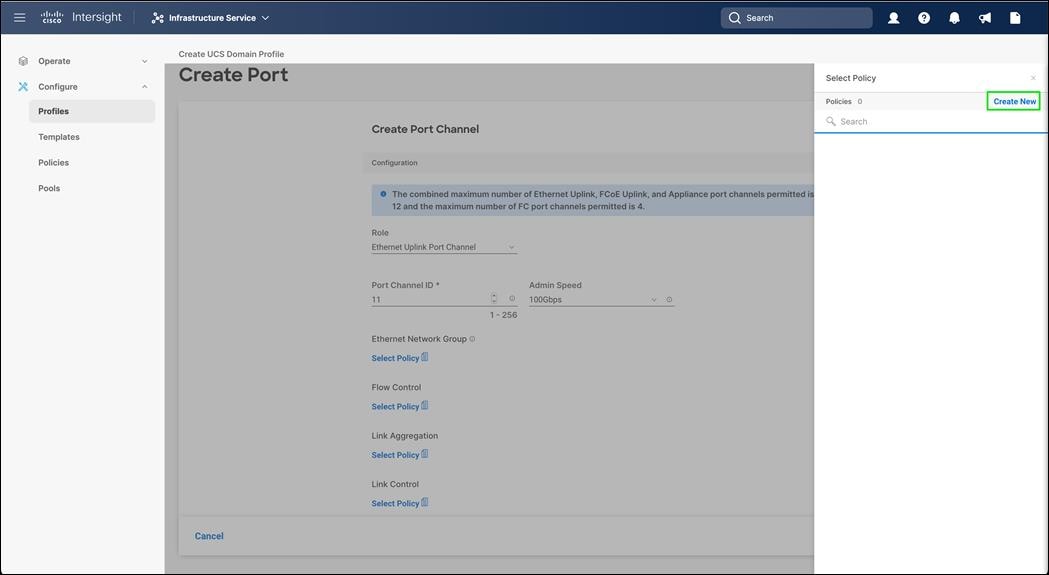Select Policy for Link Aggregation
Screen dimensions: 1049x575
(x=399, y=455)
